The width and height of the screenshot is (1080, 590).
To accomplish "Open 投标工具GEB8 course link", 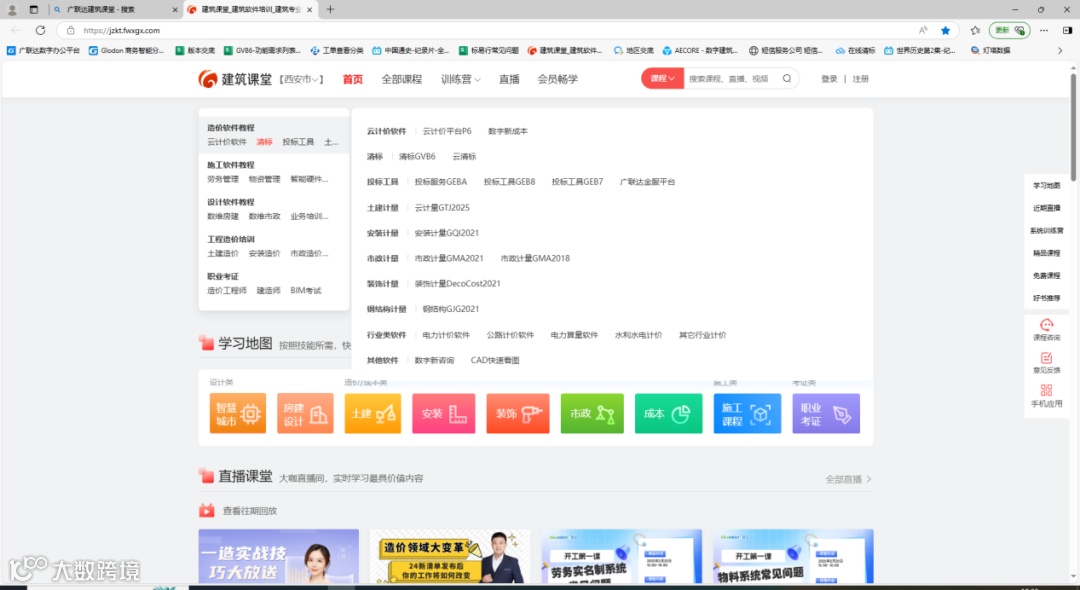I will pos(509,182).
